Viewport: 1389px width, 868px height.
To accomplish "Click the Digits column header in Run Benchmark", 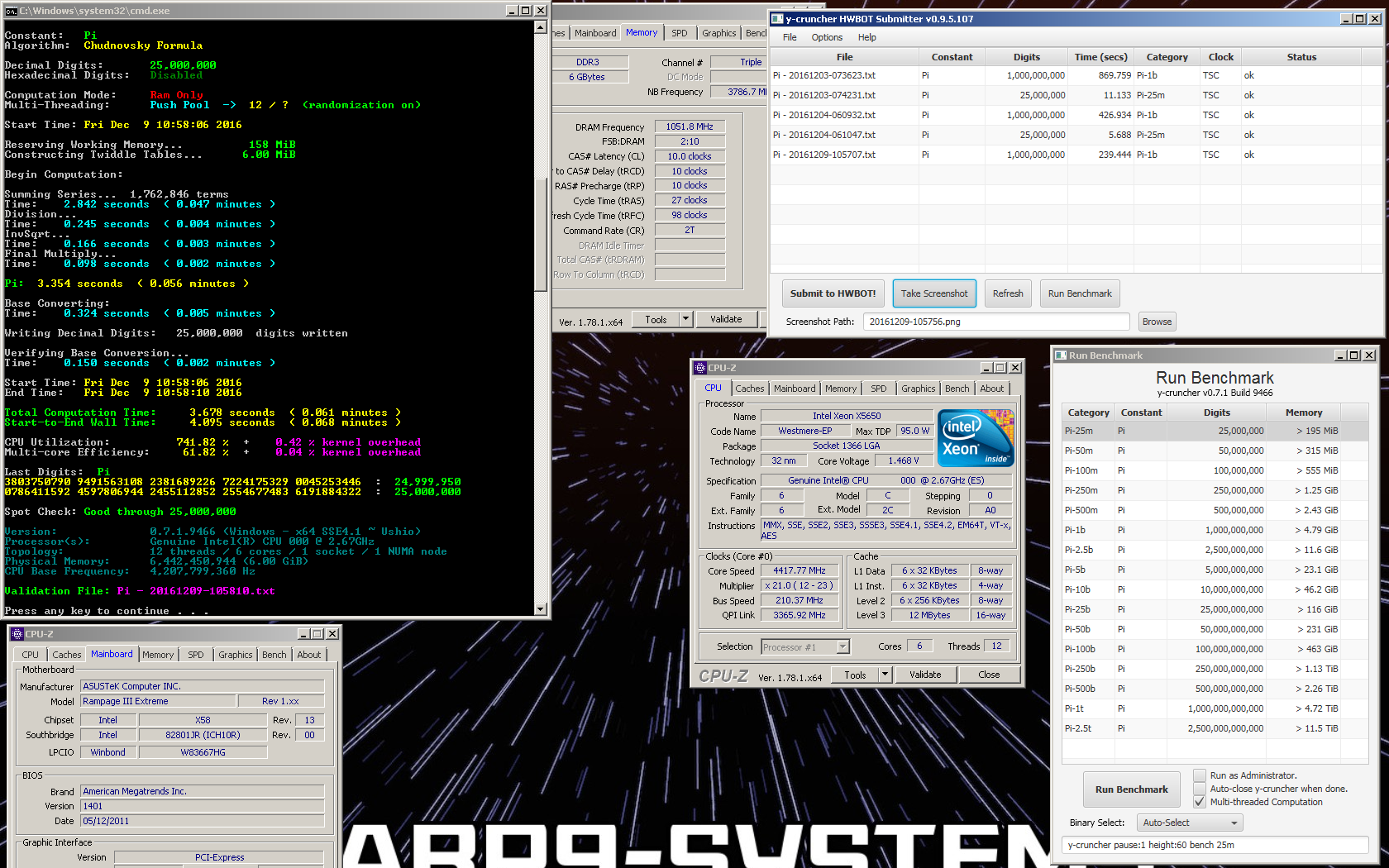I will pyautogui.click(x=1216, y=413).
